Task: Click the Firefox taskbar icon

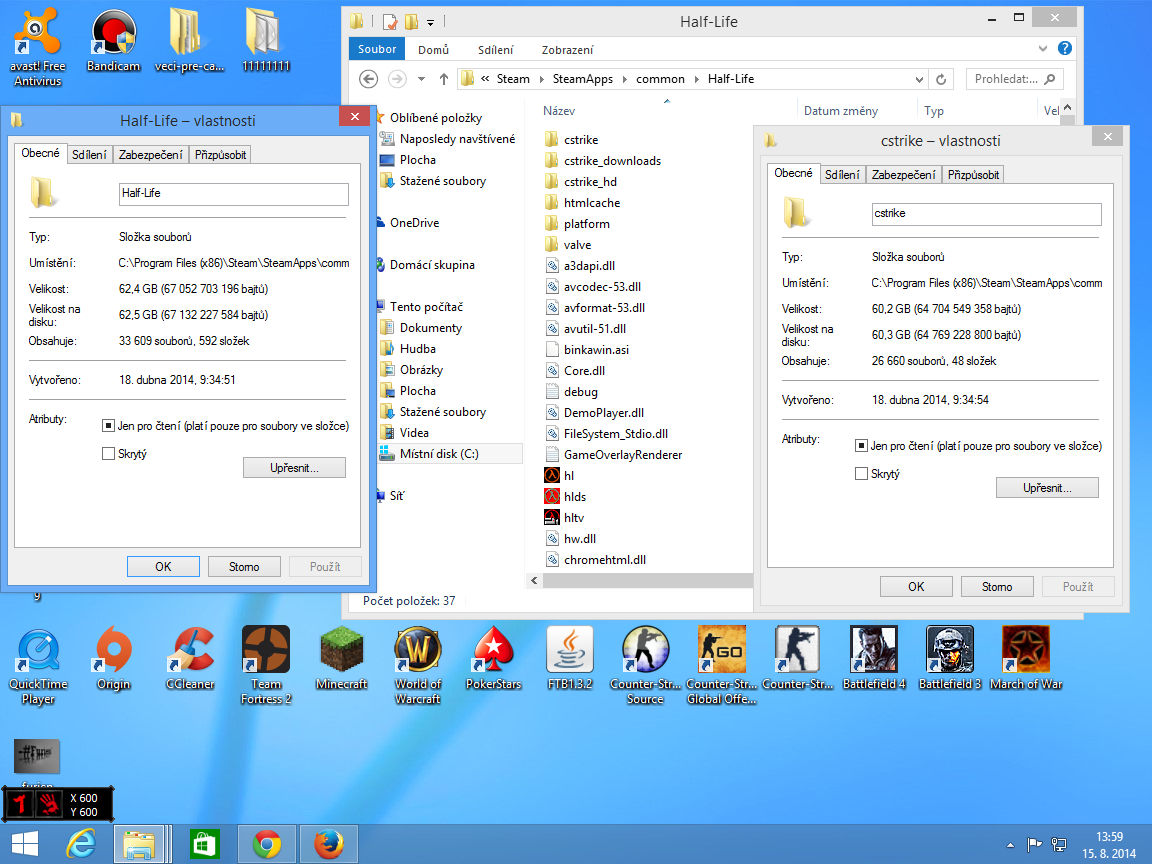Action: click(329, 845)
